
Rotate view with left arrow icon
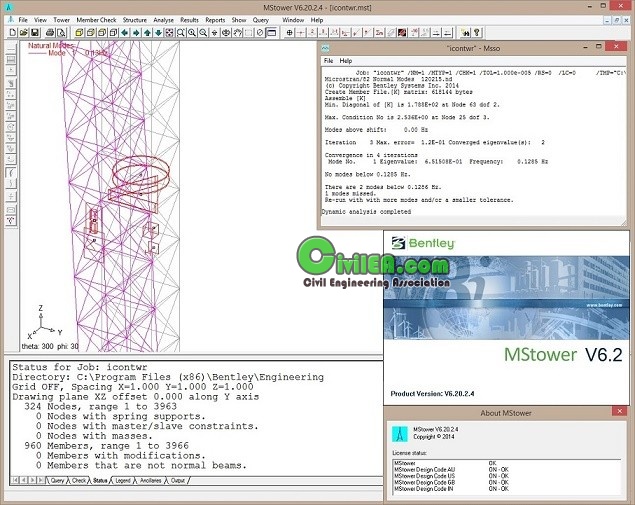[125, 33]
